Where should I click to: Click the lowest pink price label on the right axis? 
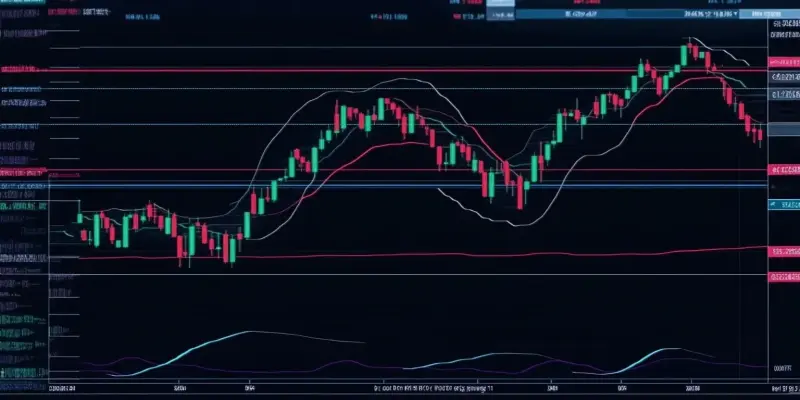(783, 276)
